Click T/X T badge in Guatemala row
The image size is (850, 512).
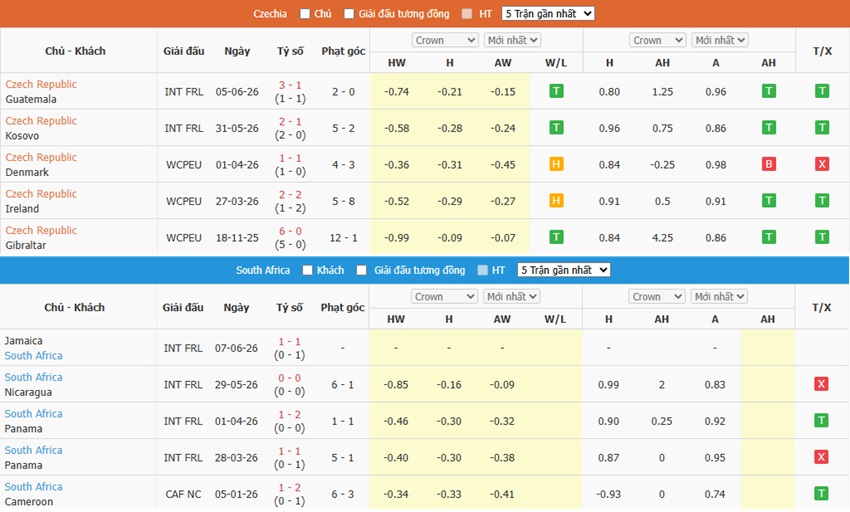click(x=822, y=91)
